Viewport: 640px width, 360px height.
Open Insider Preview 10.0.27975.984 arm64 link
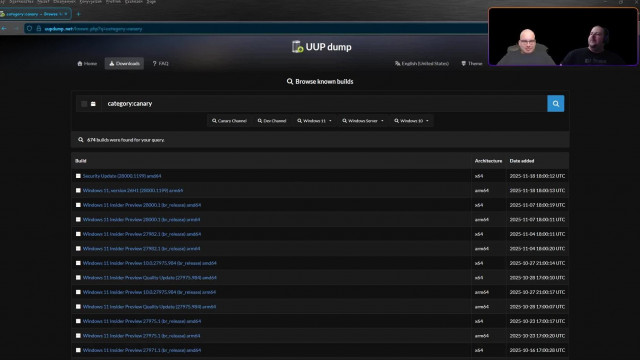tap(149, 292)
